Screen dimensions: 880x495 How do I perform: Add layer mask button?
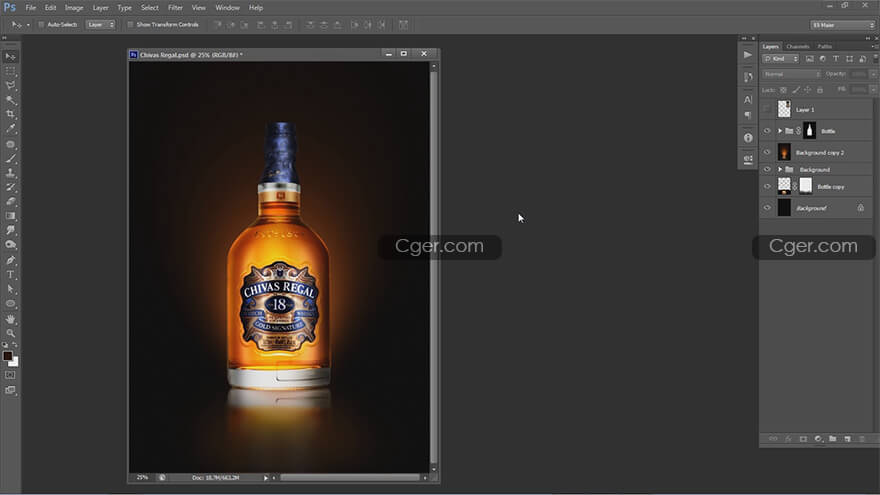[803, 439]
